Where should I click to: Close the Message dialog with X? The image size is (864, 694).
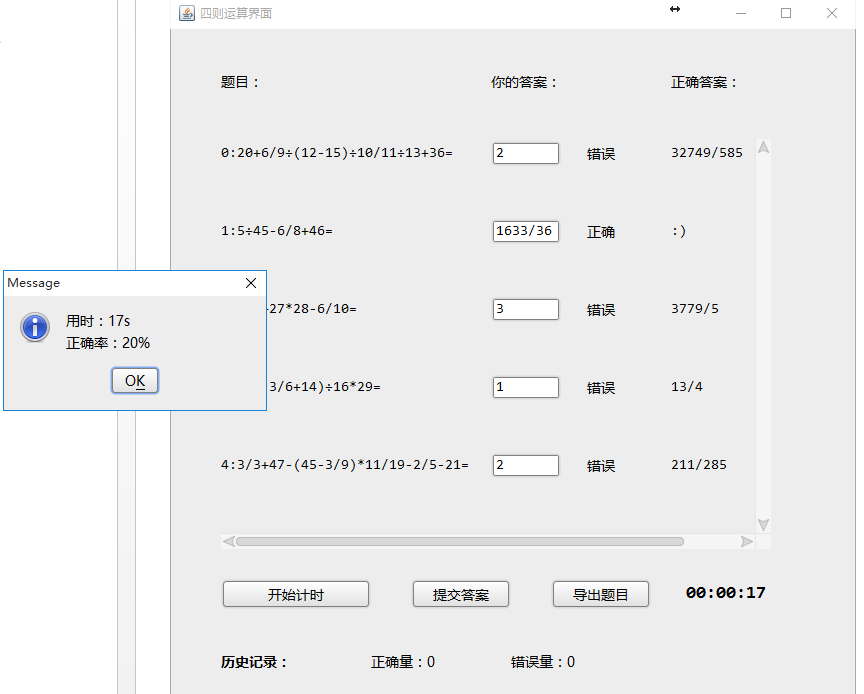[251, 283]
